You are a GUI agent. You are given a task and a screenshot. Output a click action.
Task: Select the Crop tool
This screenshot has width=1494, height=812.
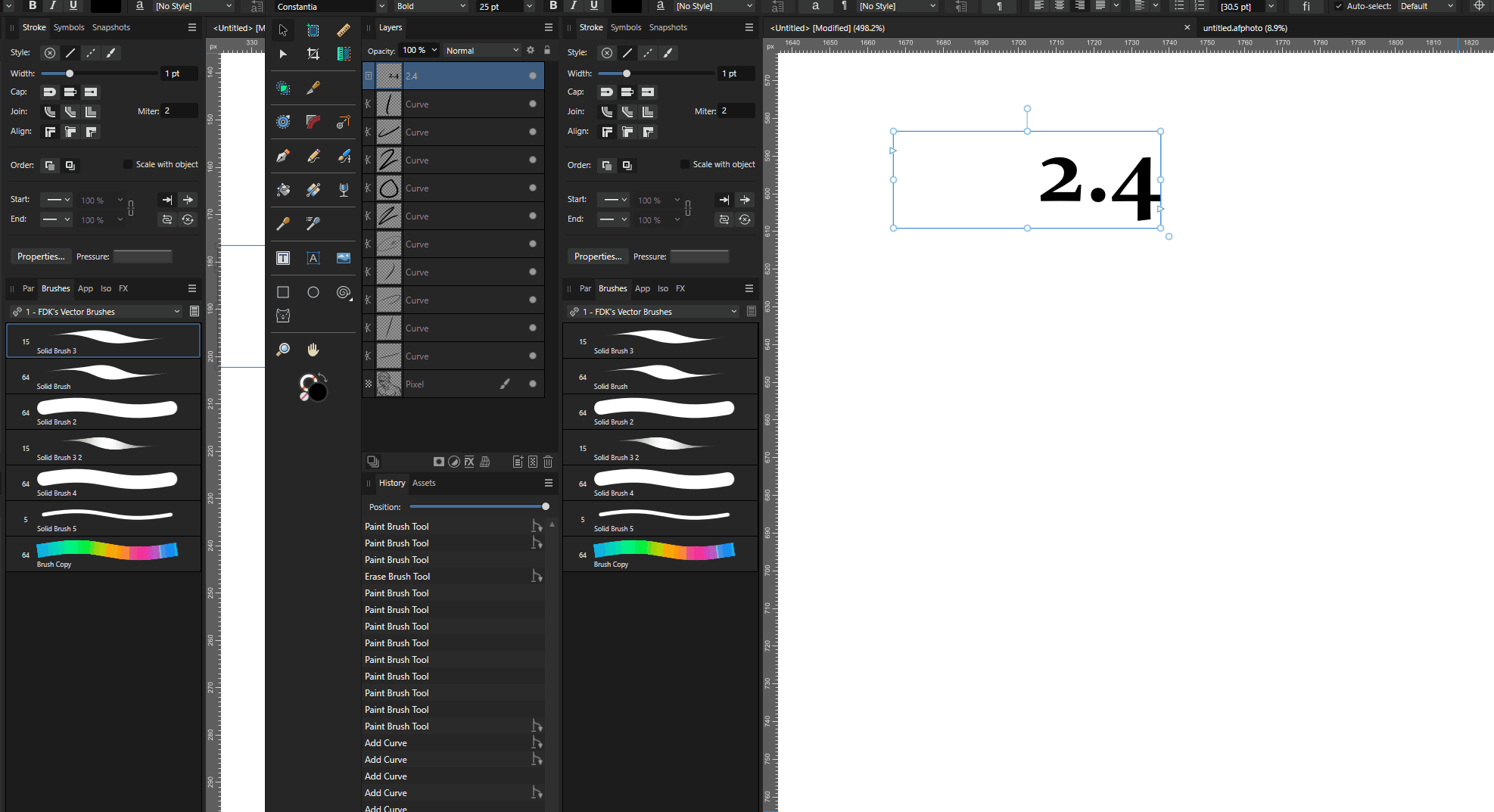click(313, 54)
